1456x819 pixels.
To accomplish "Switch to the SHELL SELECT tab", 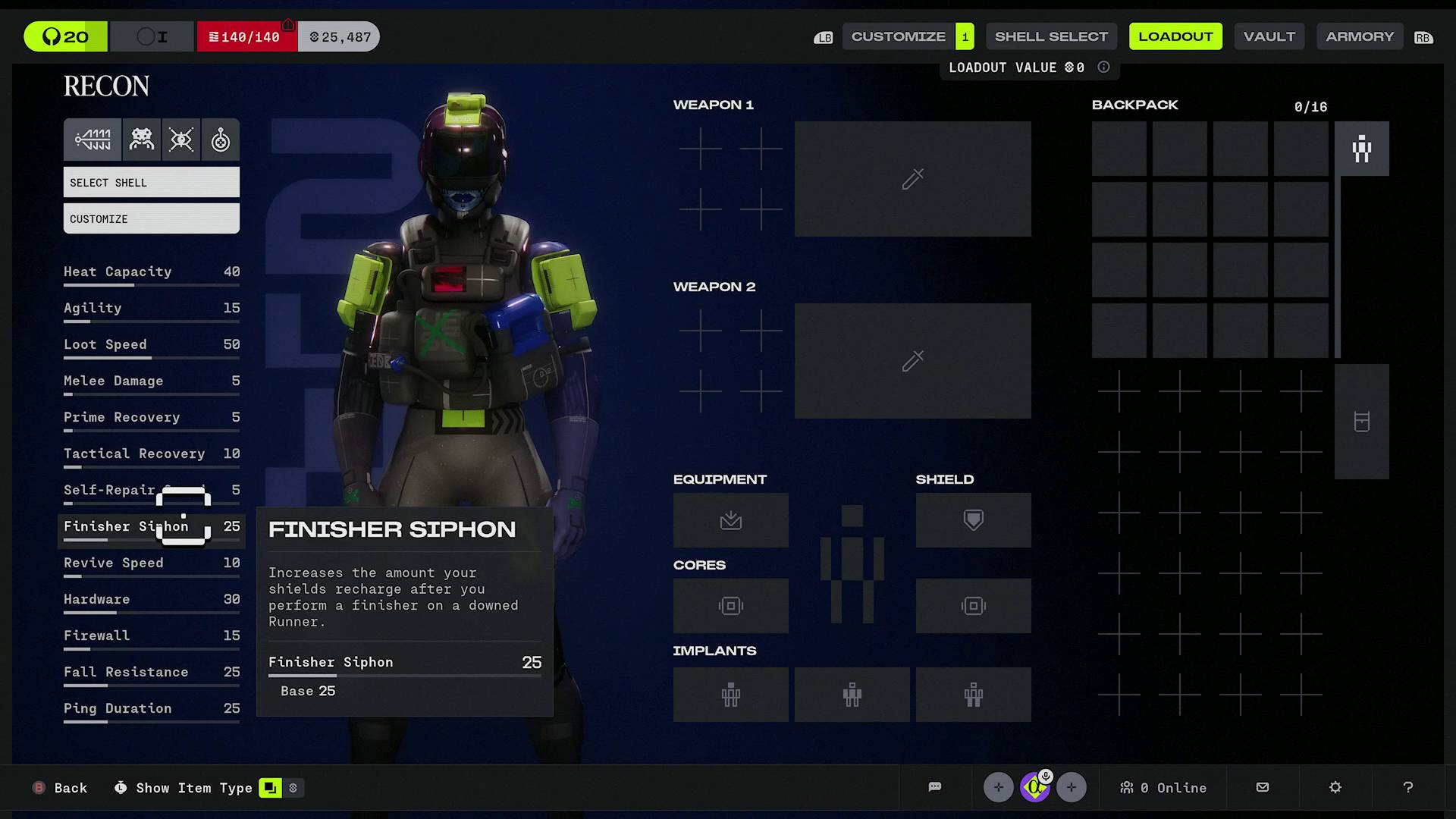I will pyautogui.click(x=1051, y=36).
